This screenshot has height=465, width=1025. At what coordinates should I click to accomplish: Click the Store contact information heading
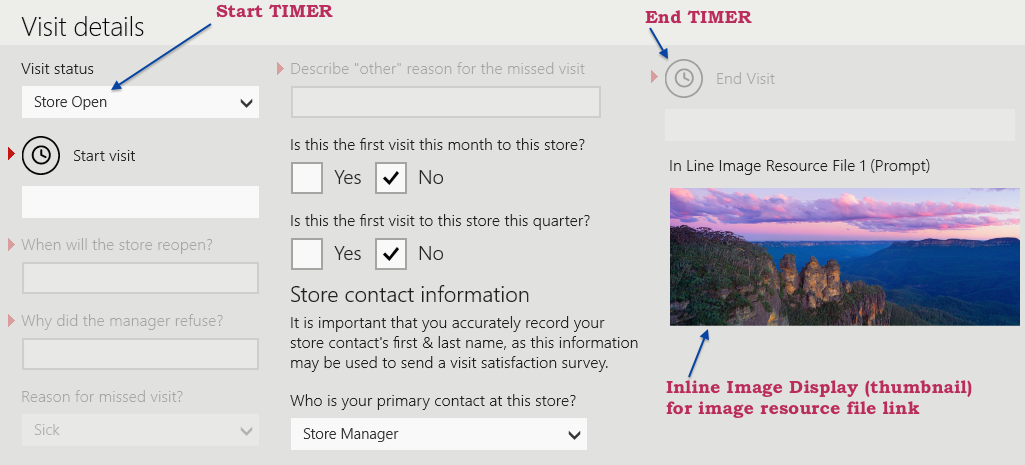coord(409,294)
